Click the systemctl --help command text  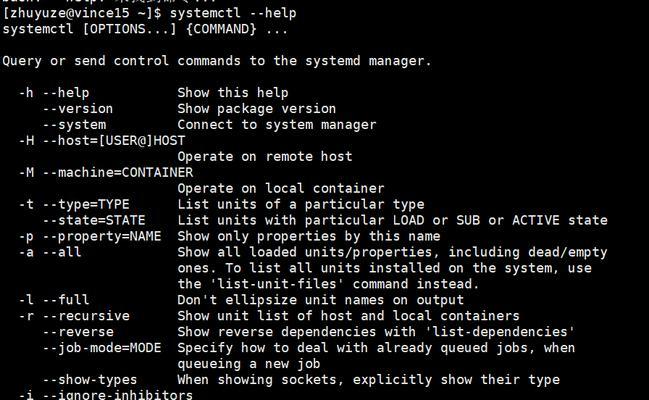tap(233, 13)
